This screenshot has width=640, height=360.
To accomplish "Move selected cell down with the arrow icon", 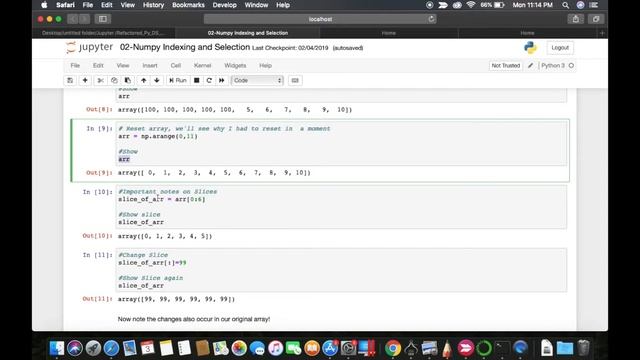I will 157,80.
